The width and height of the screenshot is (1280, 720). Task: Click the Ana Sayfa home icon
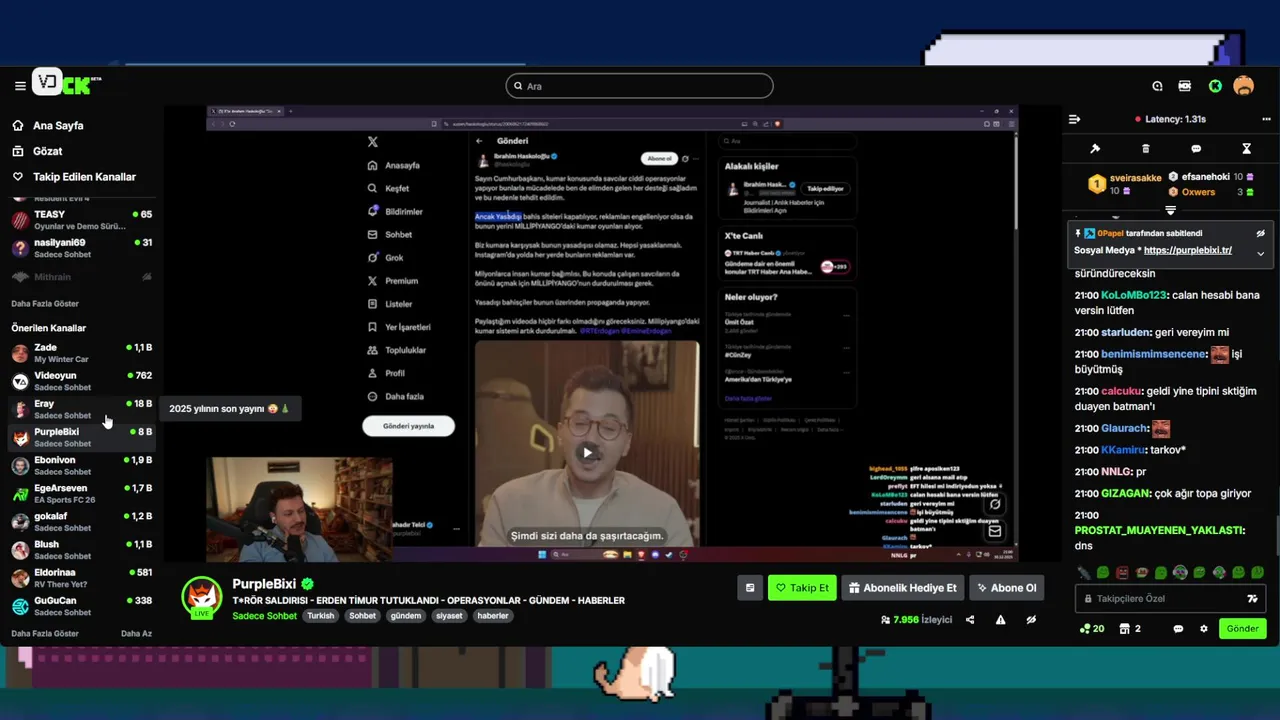point(18,126)
